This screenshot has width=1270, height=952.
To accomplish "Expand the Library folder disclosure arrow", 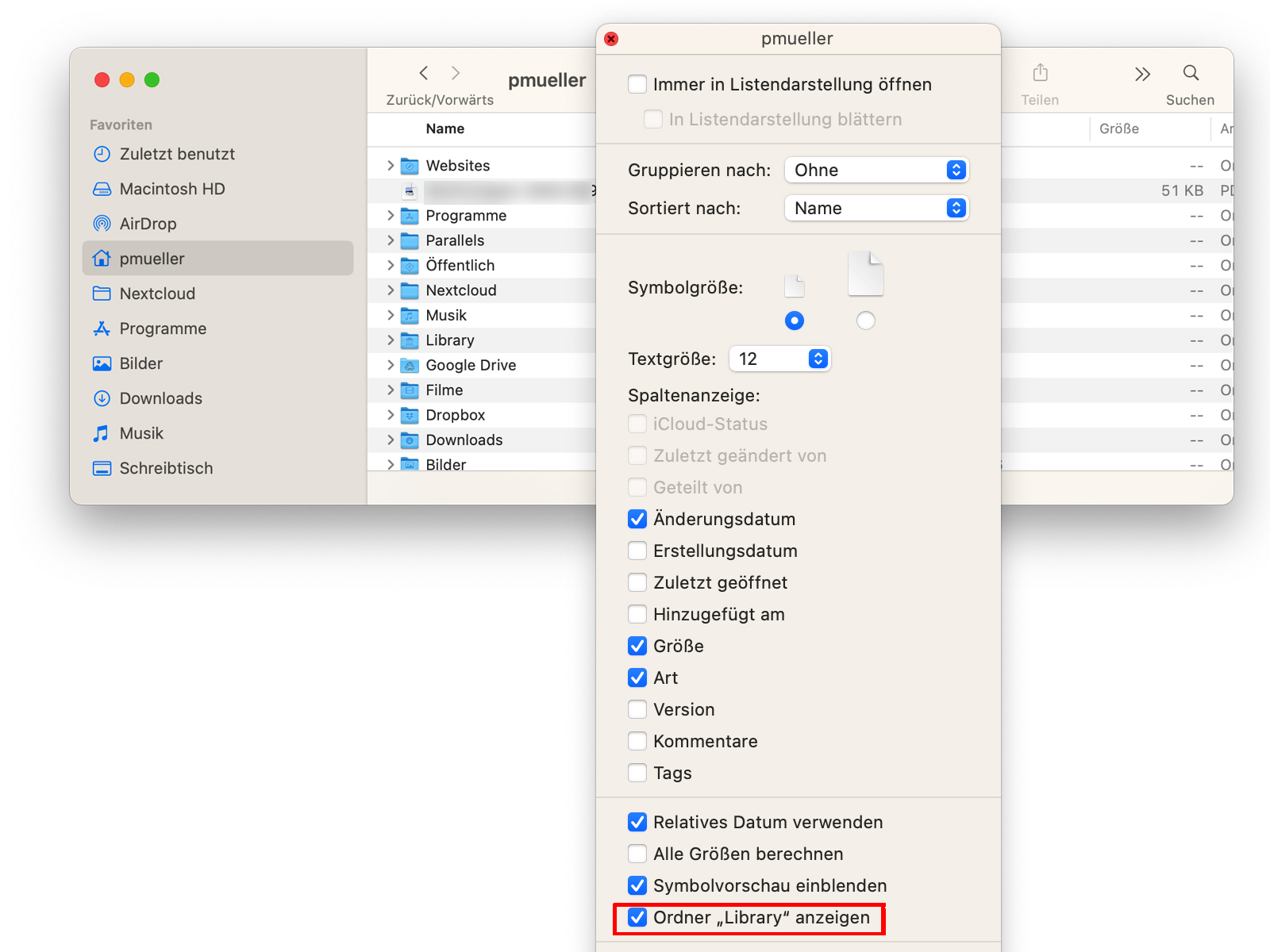I will [x=391, y=340].
